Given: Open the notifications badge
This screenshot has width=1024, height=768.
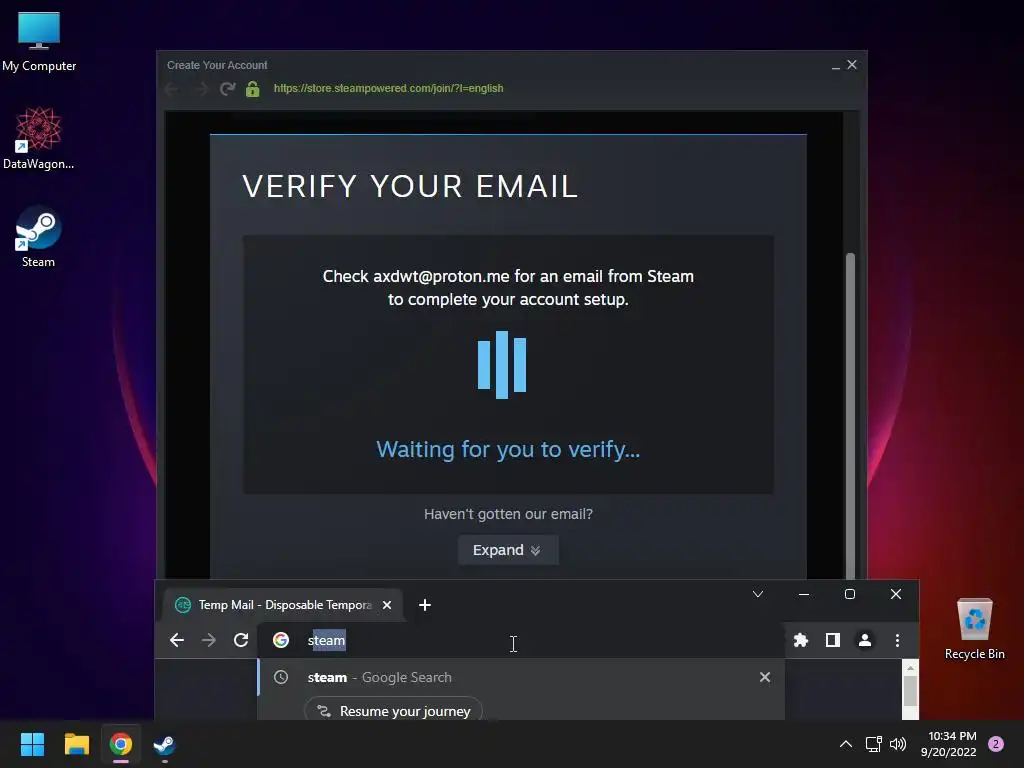Looking at the screenshot, I should coord(996,744).
